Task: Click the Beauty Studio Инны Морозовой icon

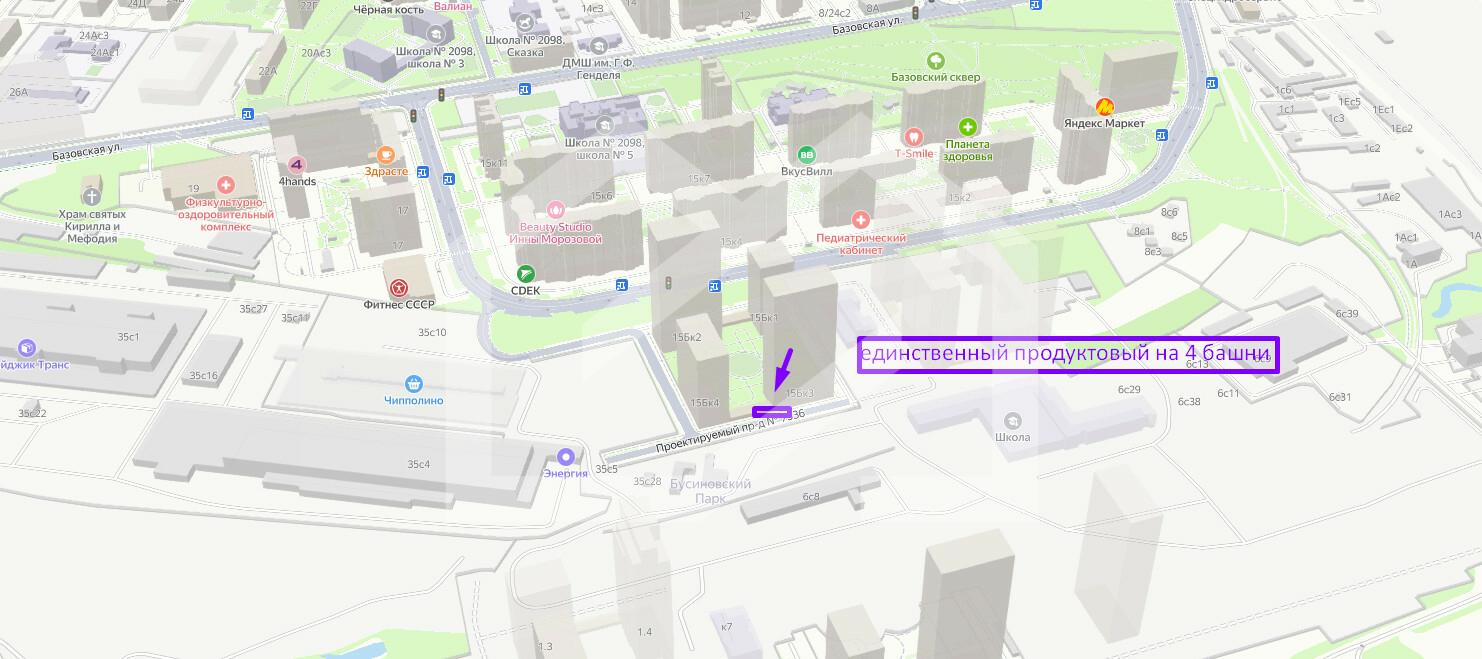Action: pyautogui.click(x=555, y=210)
